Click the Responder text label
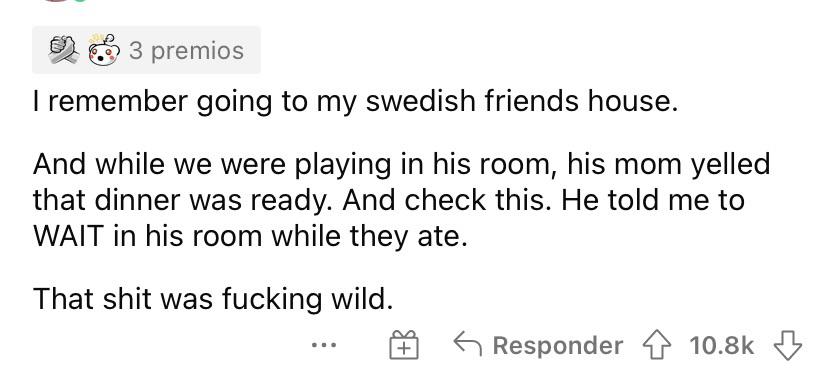 click(558, 346)
